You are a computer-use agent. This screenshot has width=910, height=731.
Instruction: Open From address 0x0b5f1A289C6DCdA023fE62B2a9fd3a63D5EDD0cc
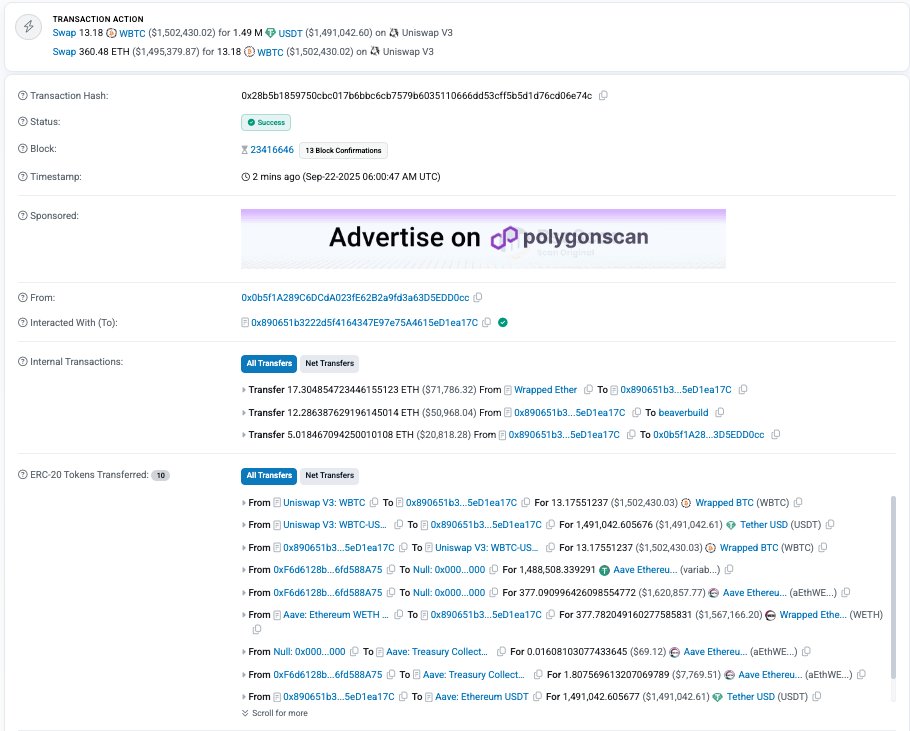pos(355,298)
